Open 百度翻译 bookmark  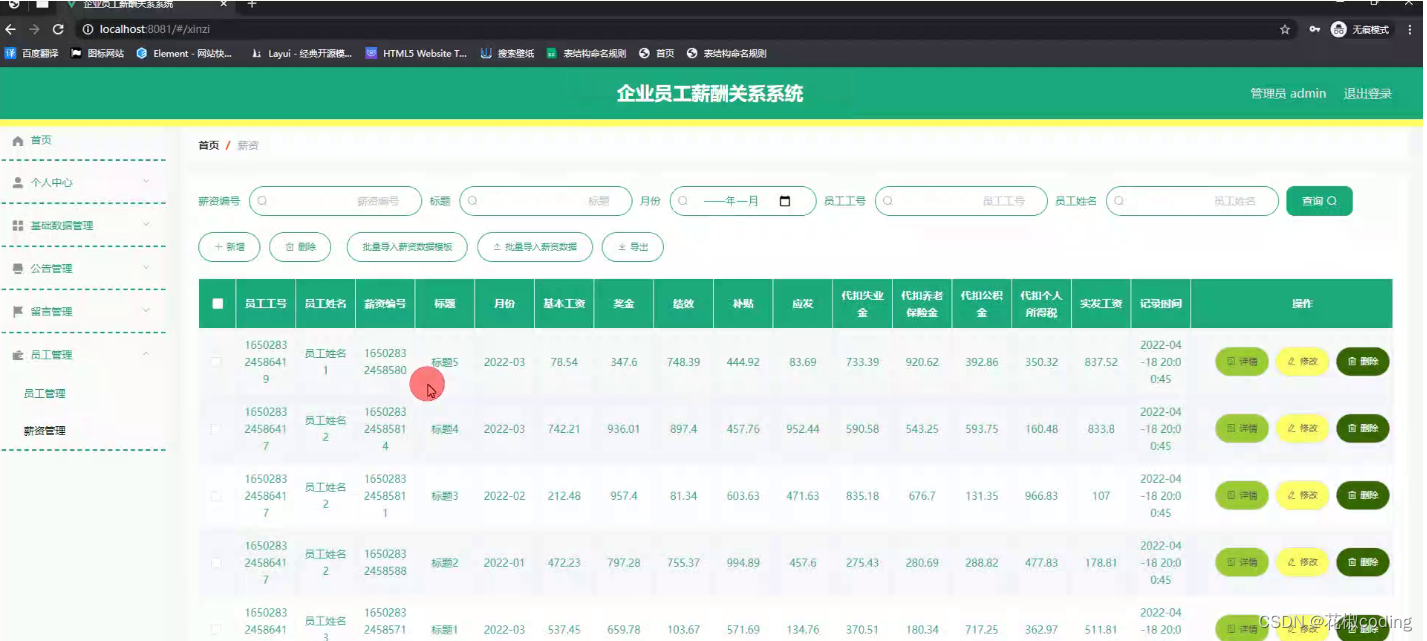(x=31, y=54)
